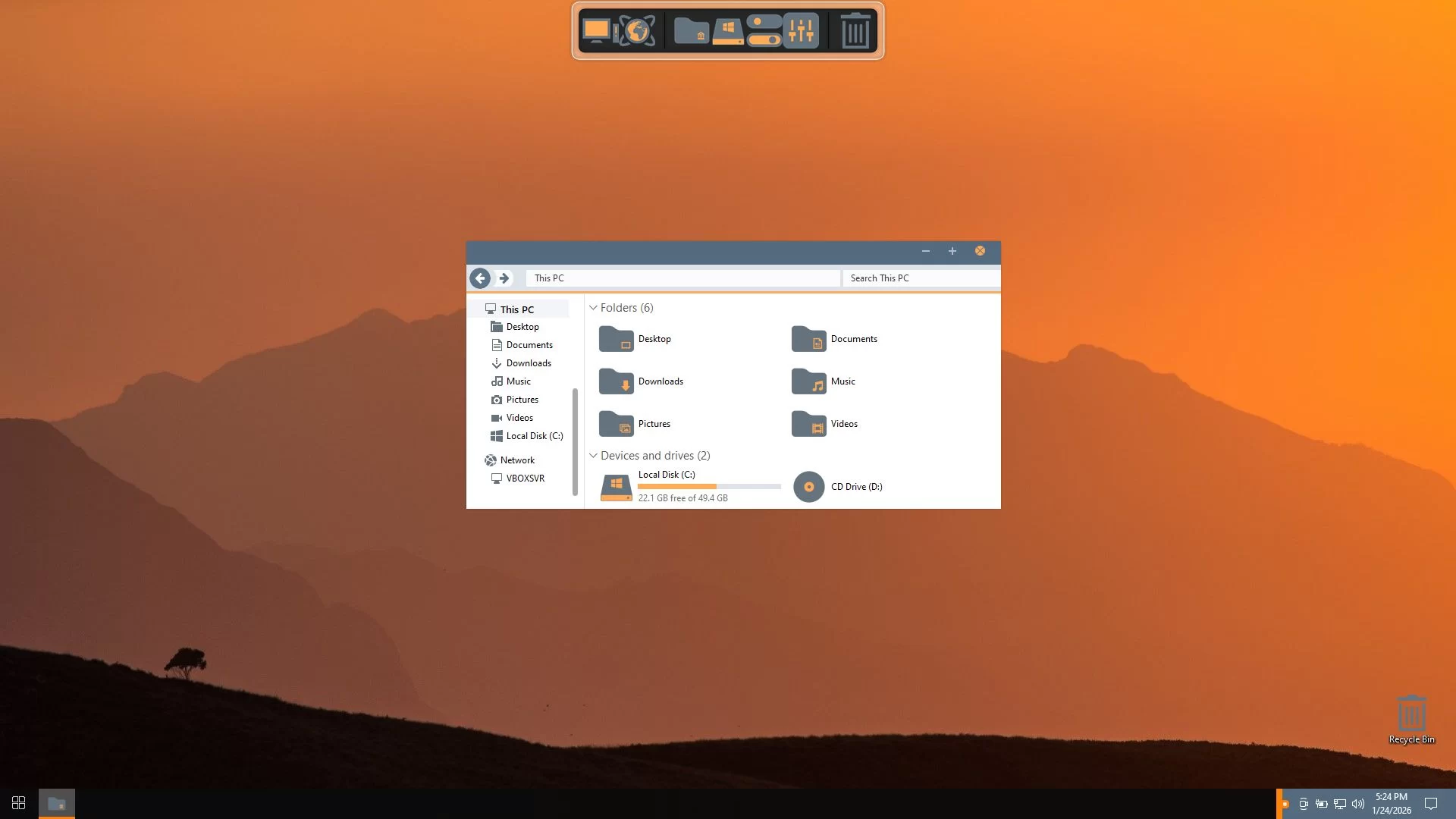The height and width of the screenshot is (819, 1456).
Task: Click the globe network icon in the dock
Action: 637,31
